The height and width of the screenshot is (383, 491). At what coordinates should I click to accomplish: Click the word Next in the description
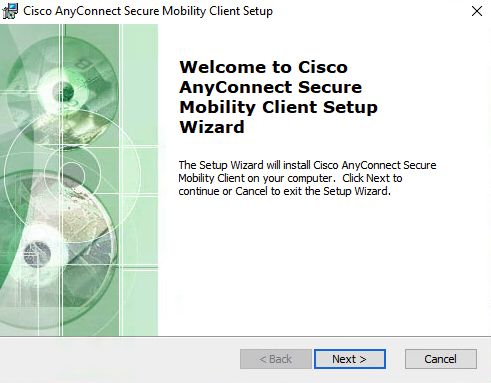point(378,178)
